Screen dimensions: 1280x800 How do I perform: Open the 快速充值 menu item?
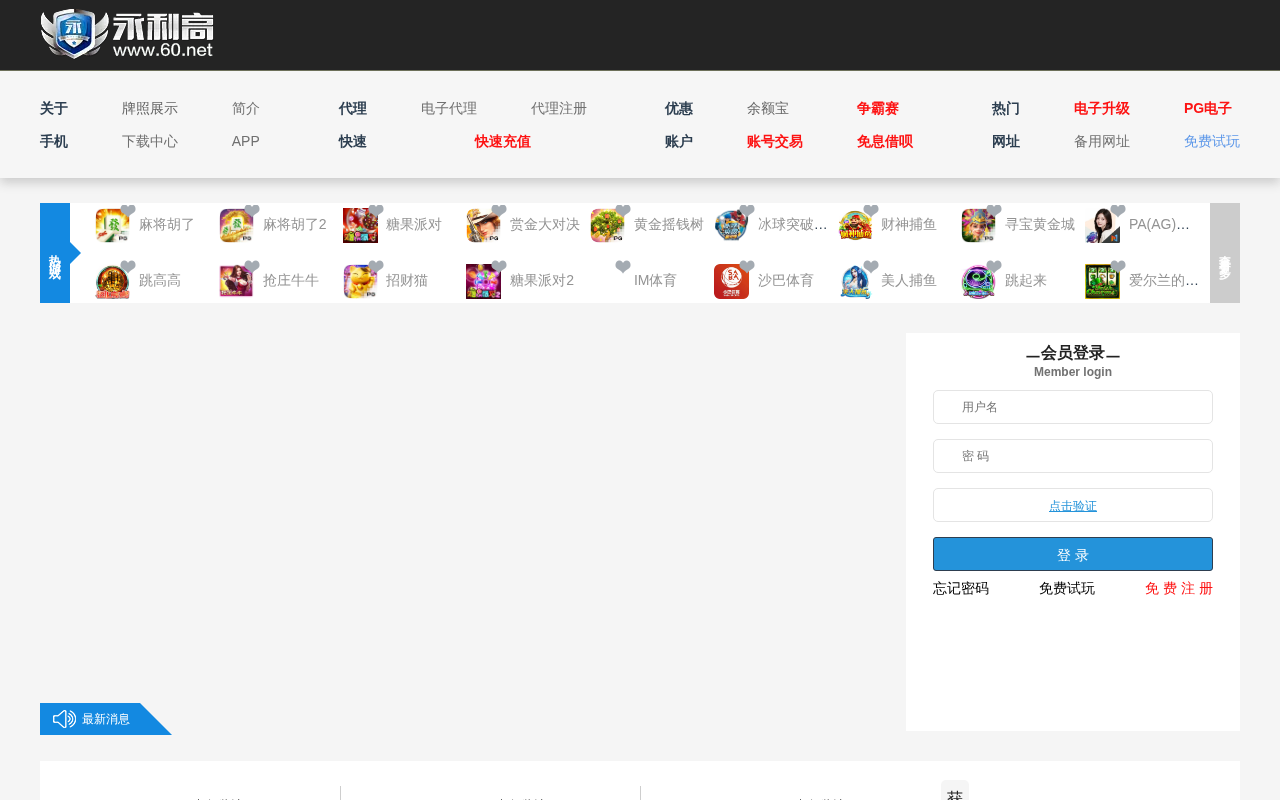[503, 142]
